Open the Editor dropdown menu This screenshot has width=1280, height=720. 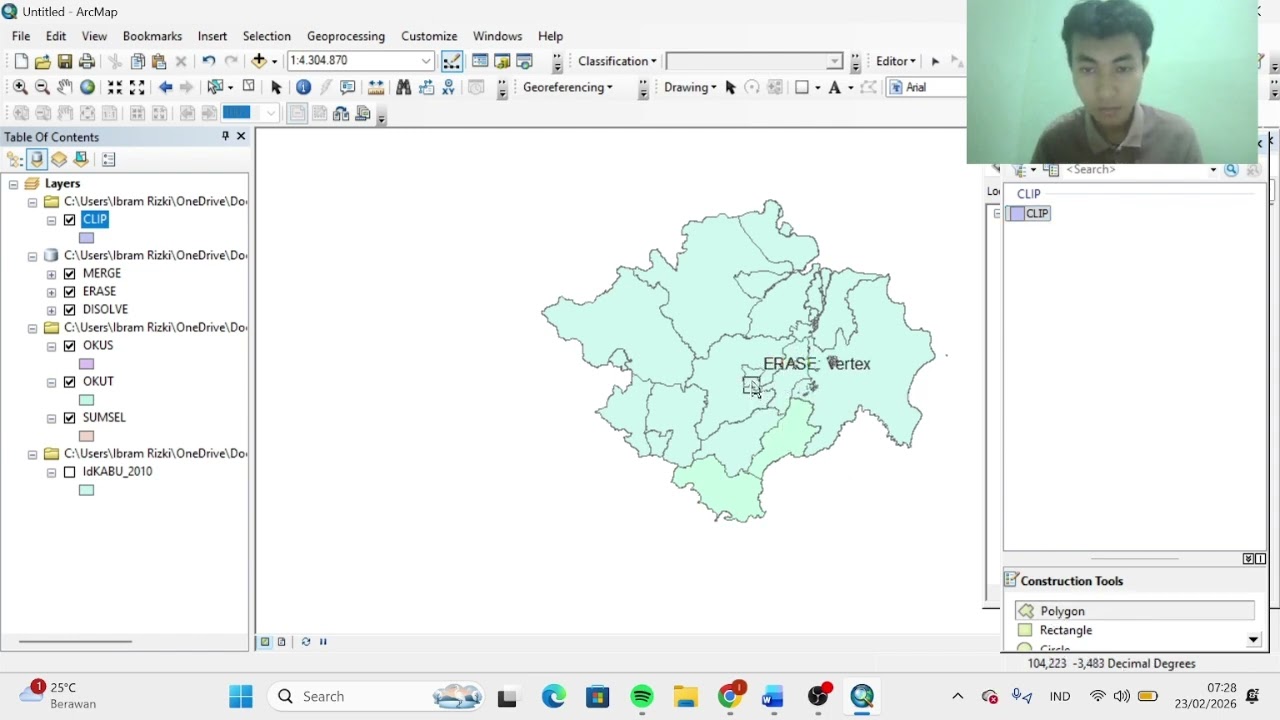click(x=895, y=61)
